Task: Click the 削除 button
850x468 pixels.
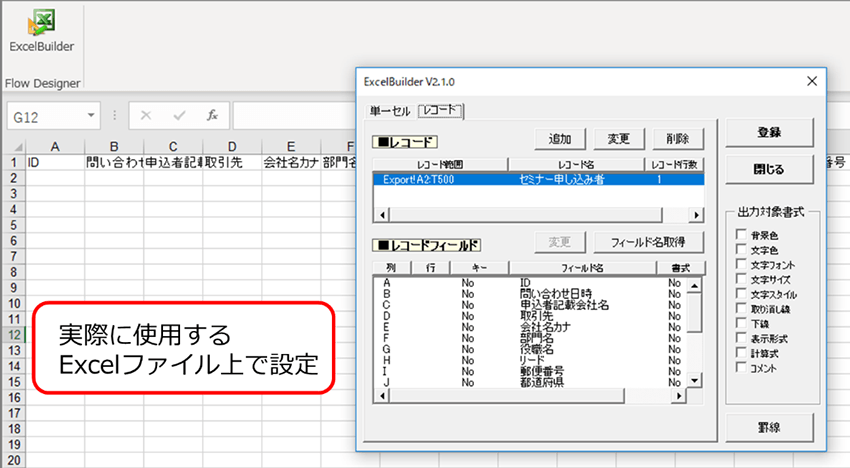Action: click(x=678, y=139)
